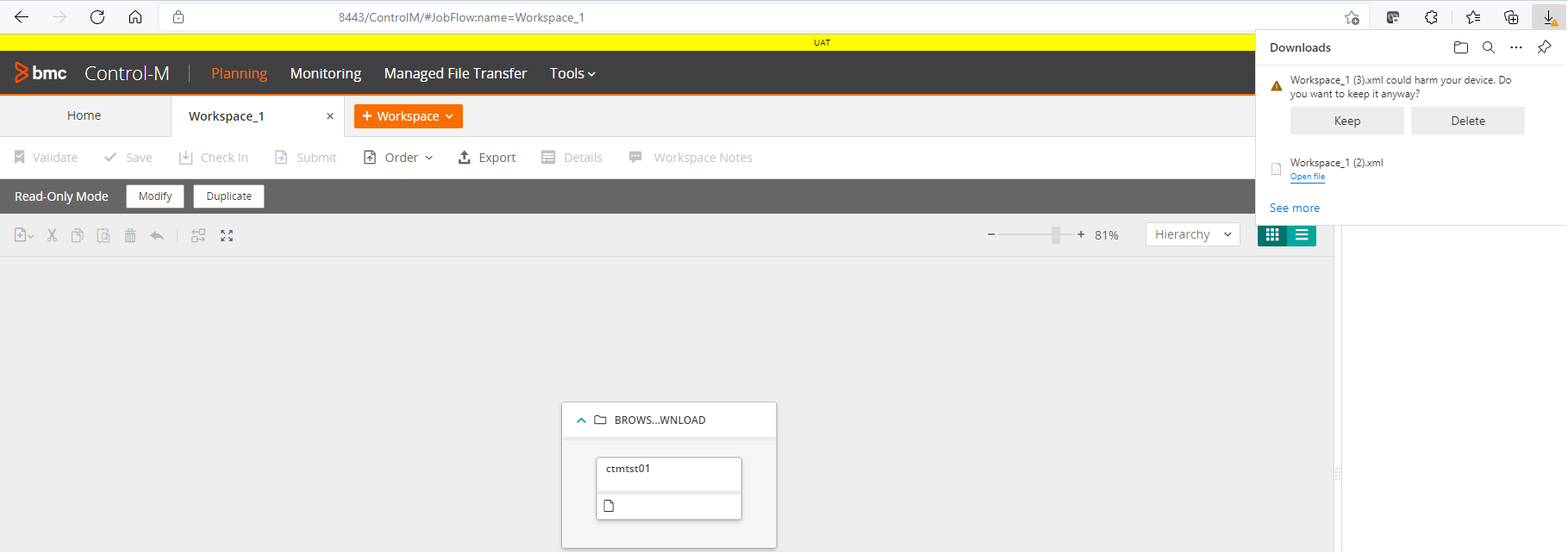
Task: Click the fit-to-screen expand icon
Action: coord(227,235)
